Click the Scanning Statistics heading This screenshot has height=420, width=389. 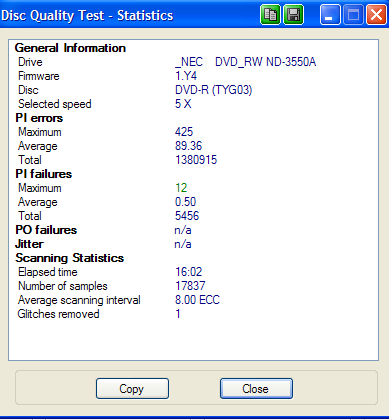pos(70,258)
